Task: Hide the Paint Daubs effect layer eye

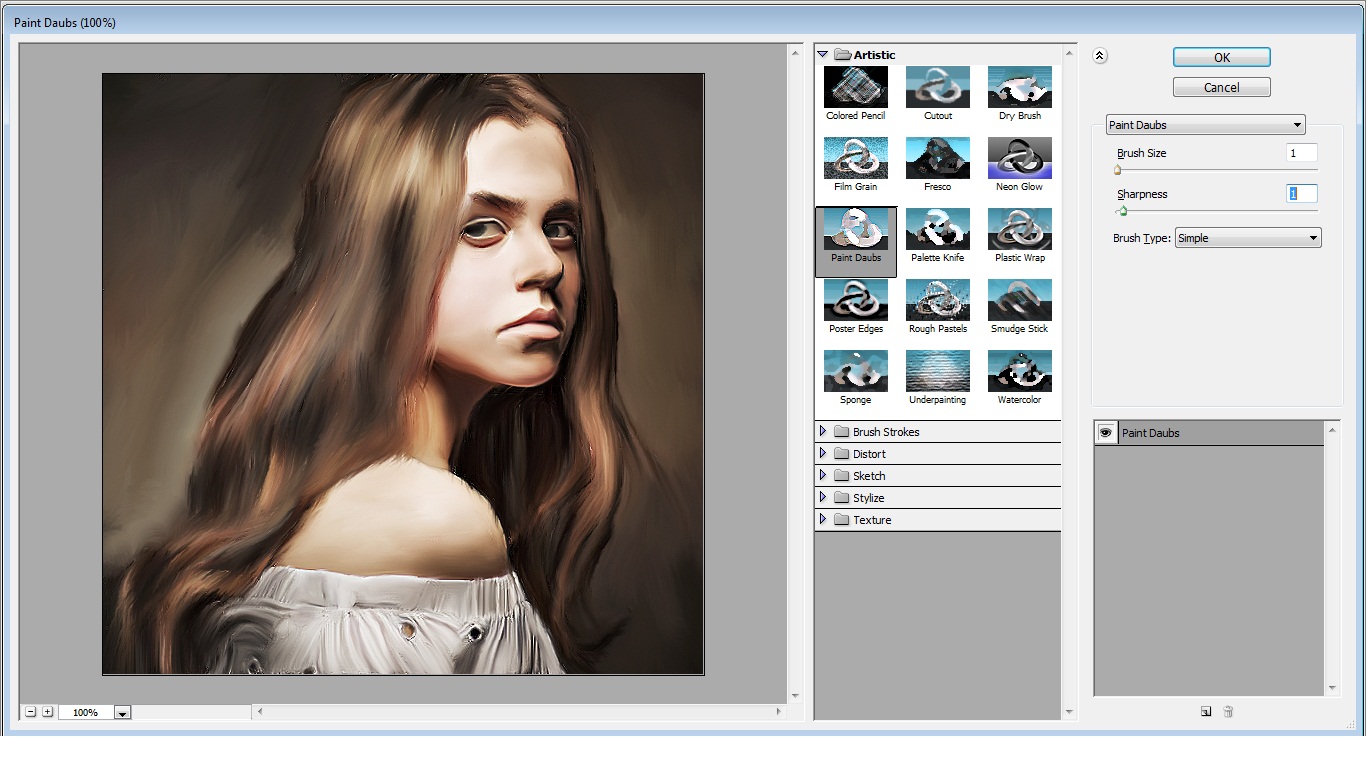Action: click(1106, 433)
